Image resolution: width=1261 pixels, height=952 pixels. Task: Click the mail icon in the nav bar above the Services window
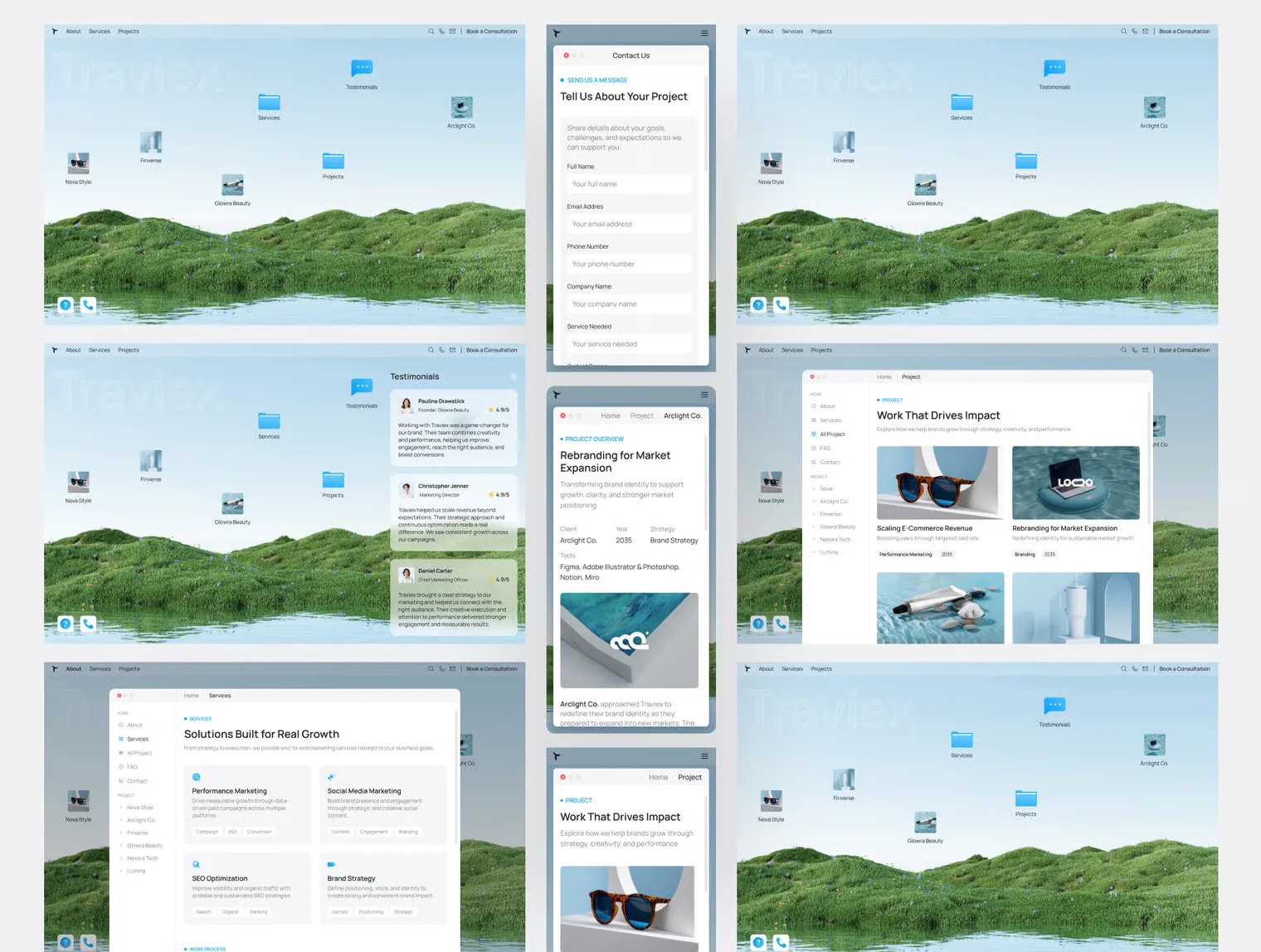point(452,668)
